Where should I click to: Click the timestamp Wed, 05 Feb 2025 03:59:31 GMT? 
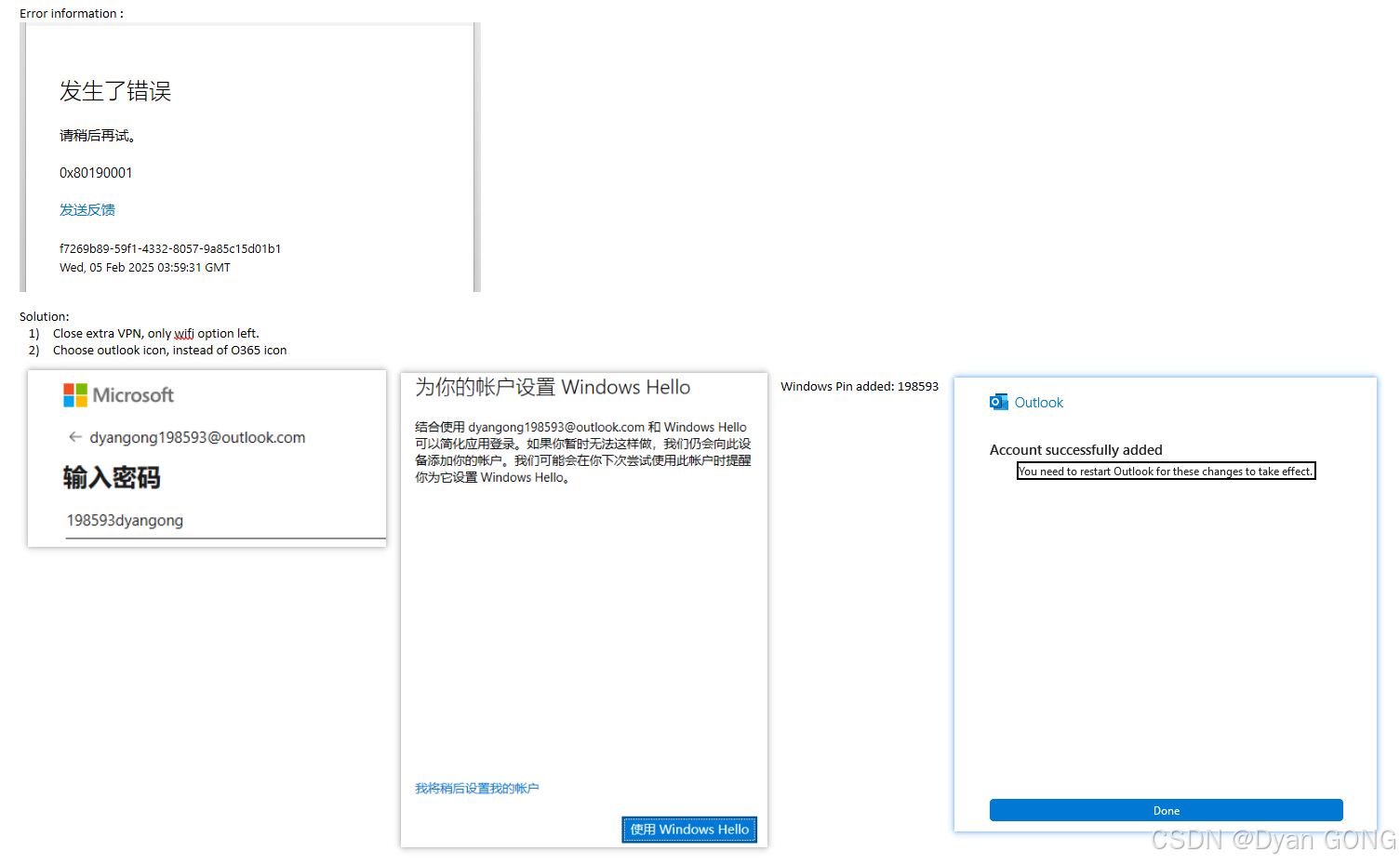click(145, 268)
